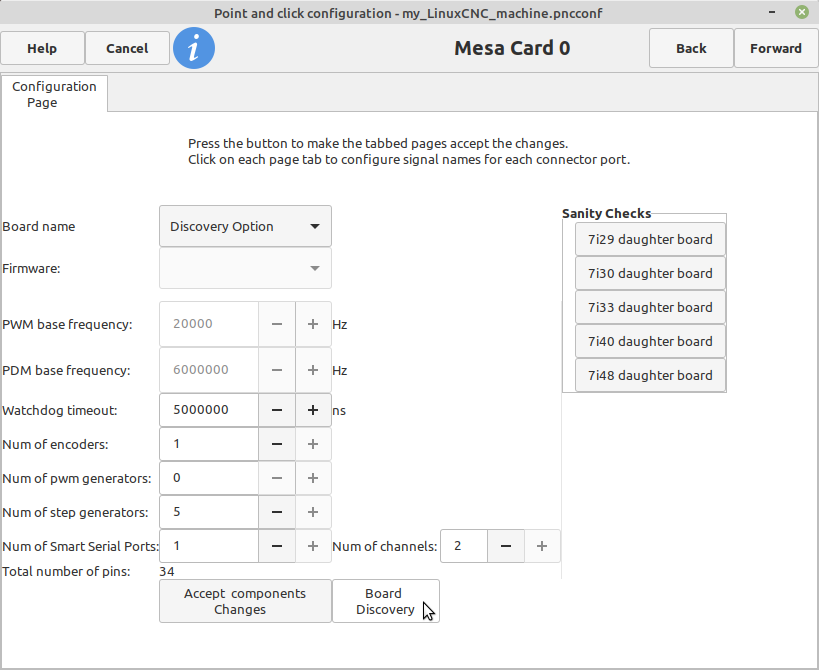Open Help for this page
Screen dimensions: 819x670
[42, 49]
